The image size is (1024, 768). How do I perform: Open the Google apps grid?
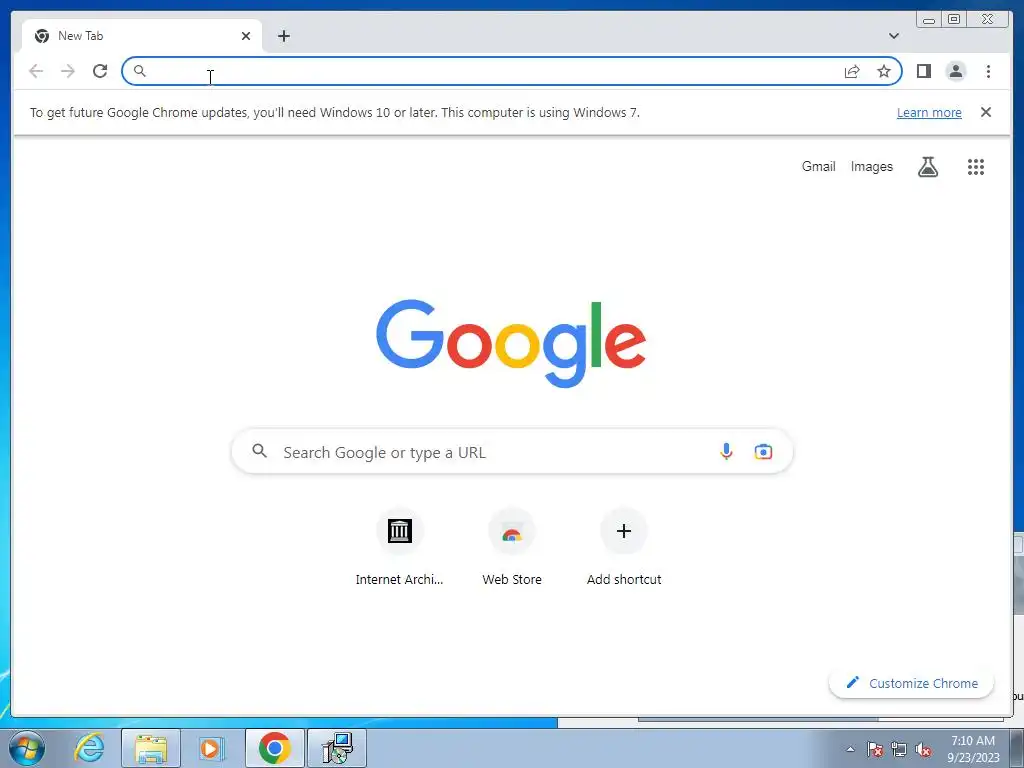coord(976,167)
